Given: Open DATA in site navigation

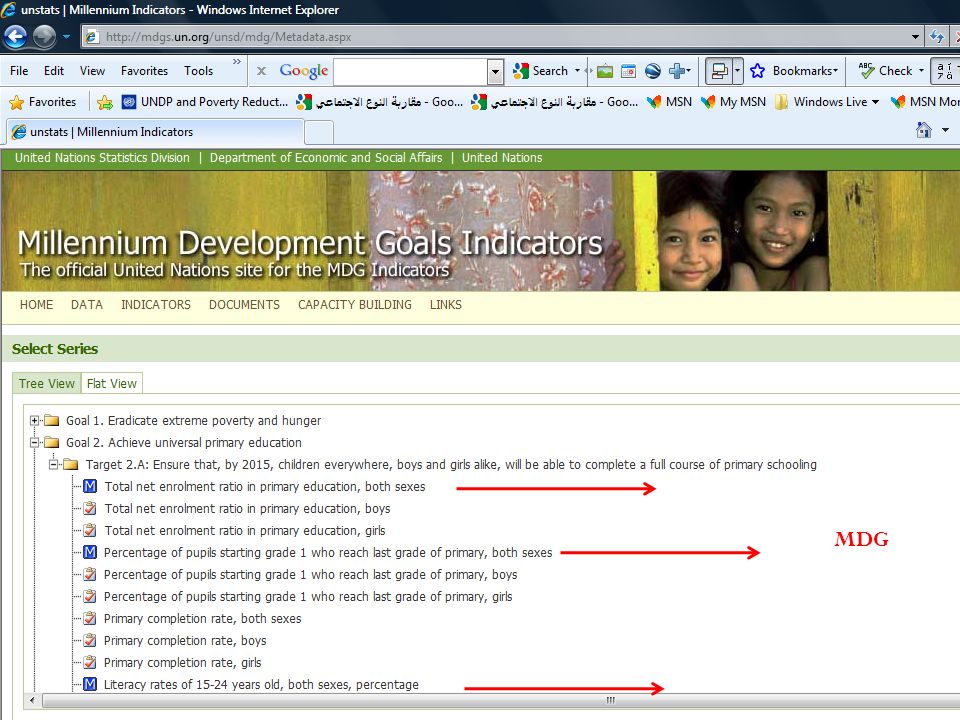Looking at the screenshot, I should tap(86, 304).
